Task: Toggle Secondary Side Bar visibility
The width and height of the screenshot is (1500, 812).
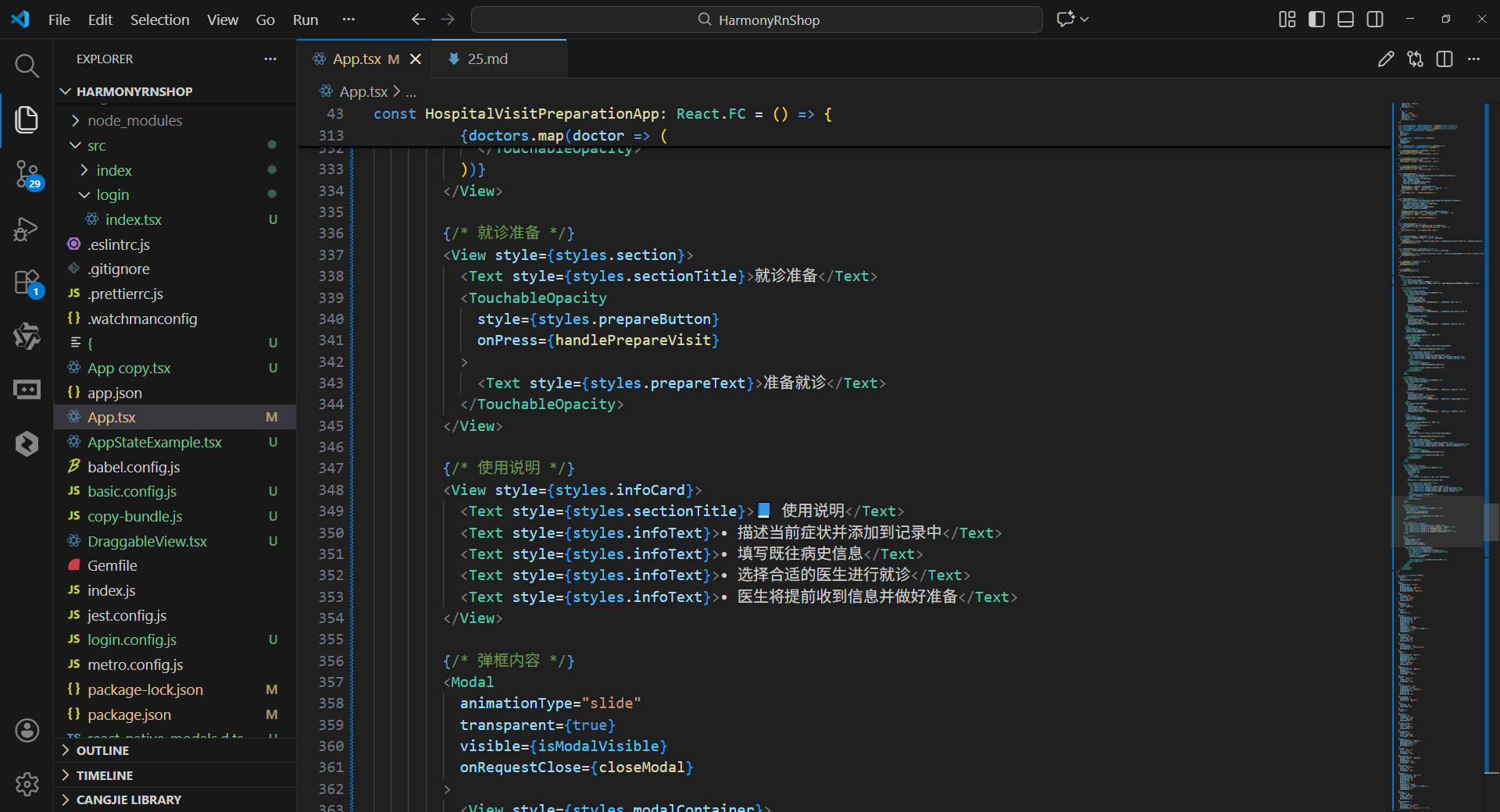Action: [x=1375, y=20]
